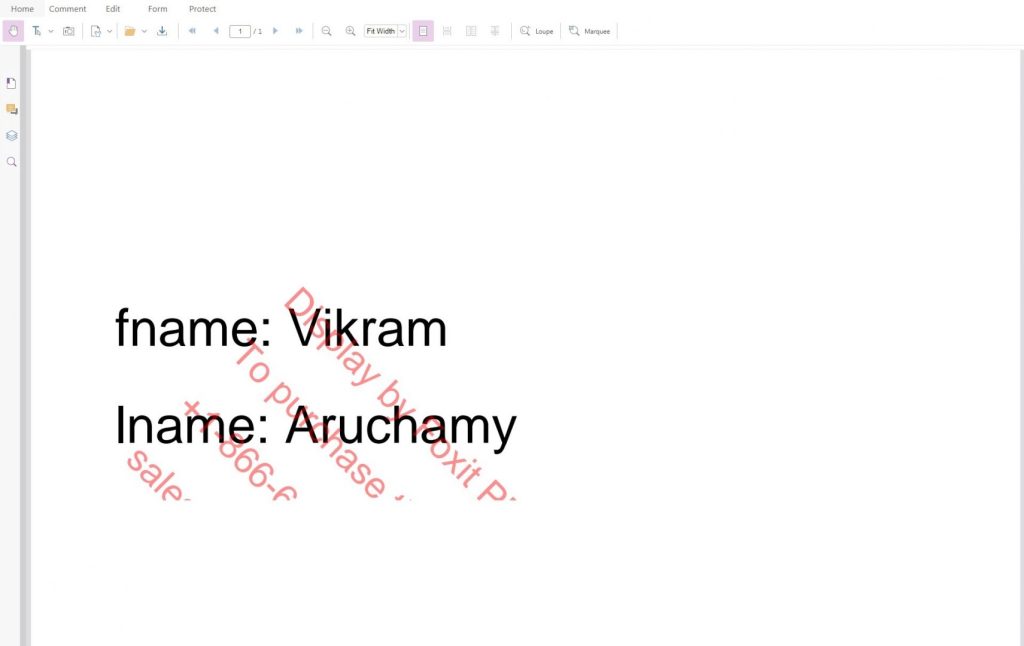Toggle continuous page view mode
Image resolution: width=1024 pixels, height=646 pixels.
447,31
